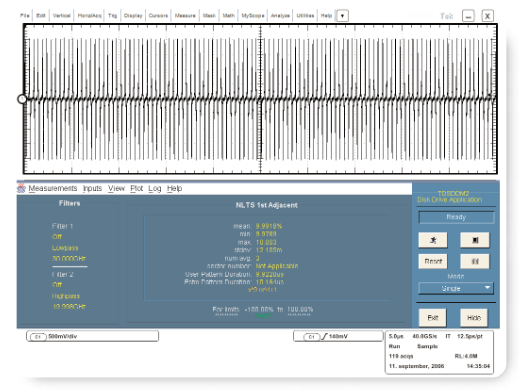Open the Utilities menu
519x390 pixels.
click(305, 16)
